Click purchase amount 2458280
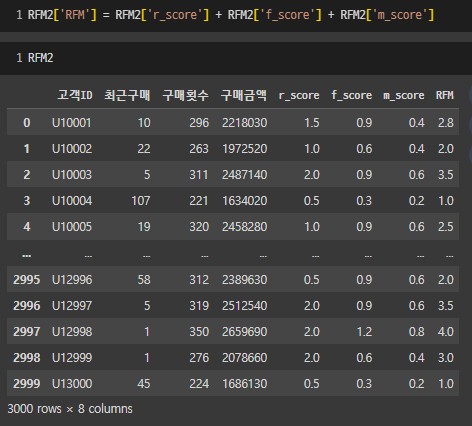Screen dimensions: 472x426 coord(245,227)
